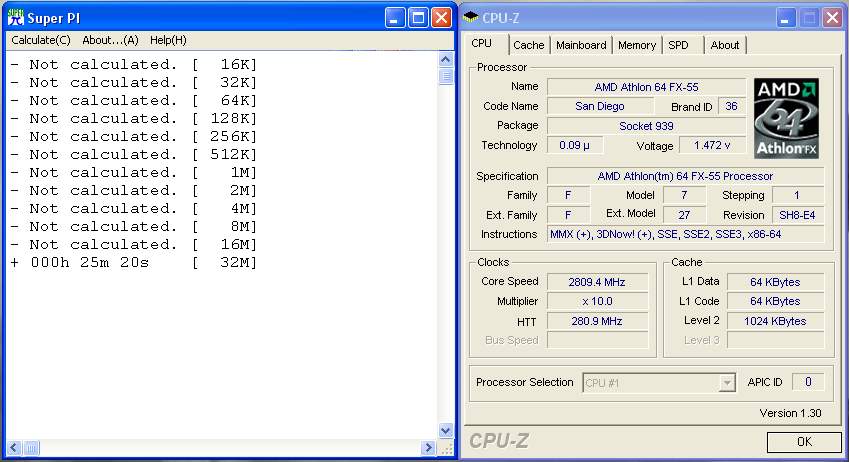Click the Package value Socket 939
This screenshot has width=849, height=462.
point(646,126)
